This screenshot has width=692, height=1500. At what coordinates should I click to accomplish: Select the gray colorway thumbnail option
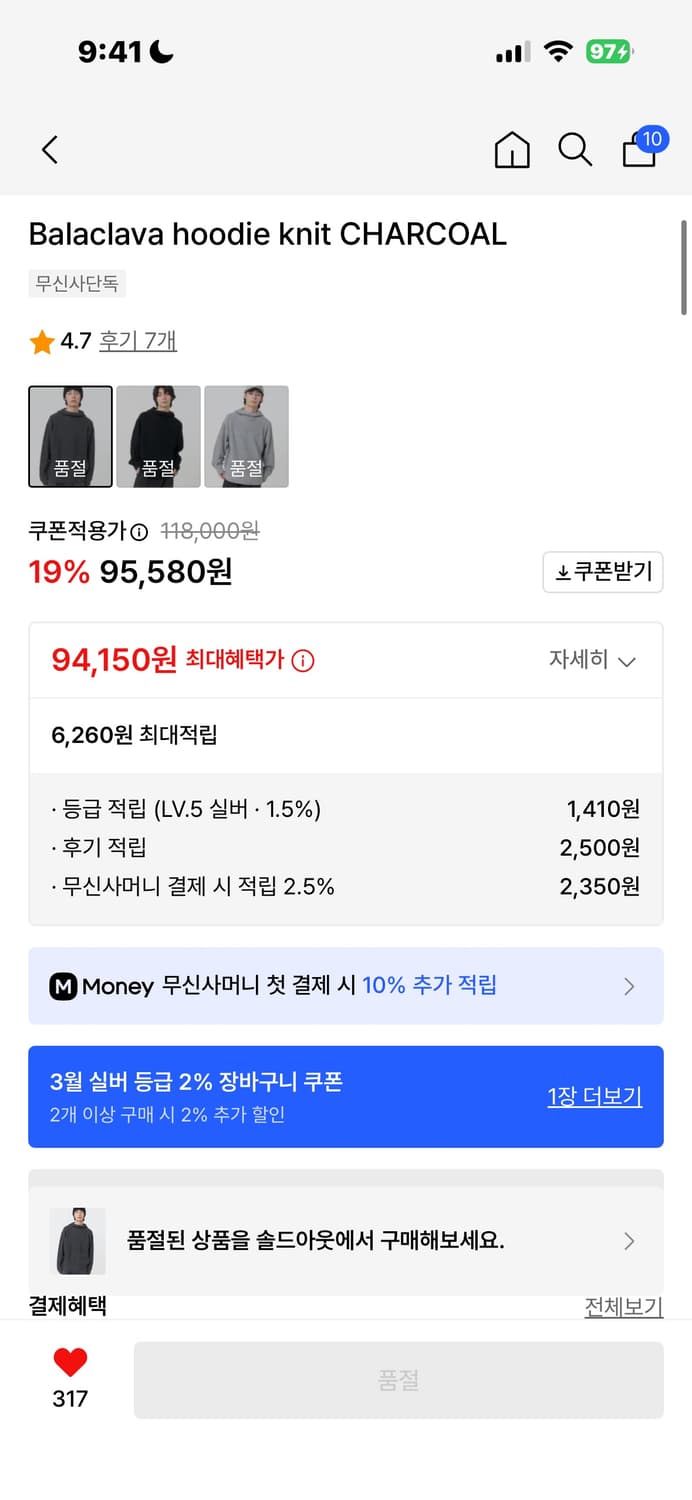(x=246, y=435)
